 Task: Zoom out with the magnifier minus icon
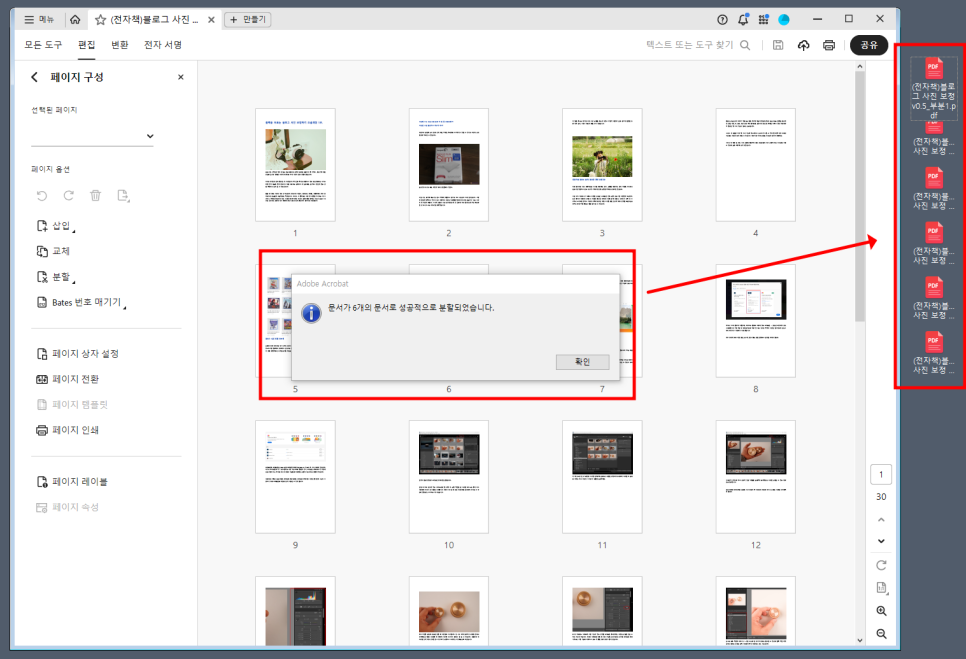point(882,634)
